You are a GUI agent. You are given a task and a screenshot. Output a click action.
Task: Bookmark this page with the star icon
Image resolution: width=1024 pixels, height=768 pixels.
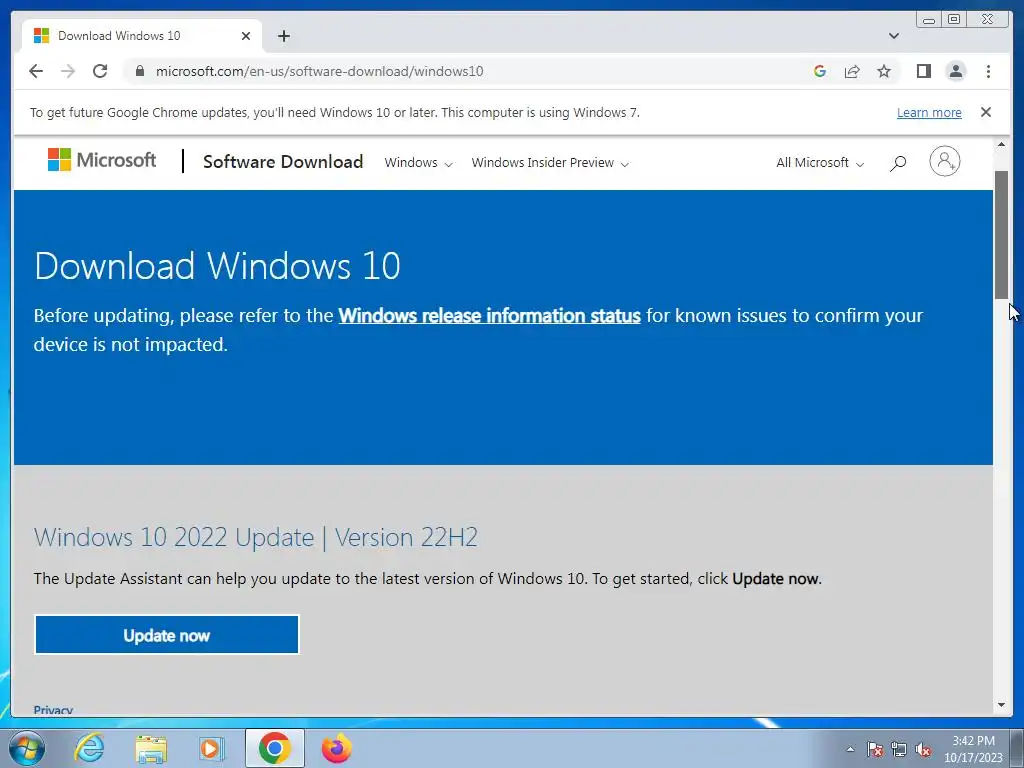(884, 71)
